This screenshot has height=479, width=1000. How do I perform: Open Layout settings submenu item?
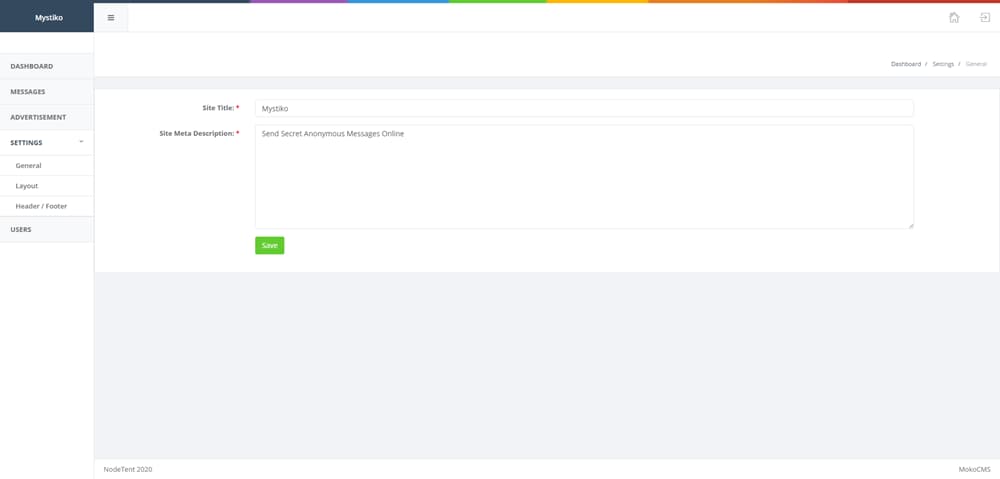(27, 186)
